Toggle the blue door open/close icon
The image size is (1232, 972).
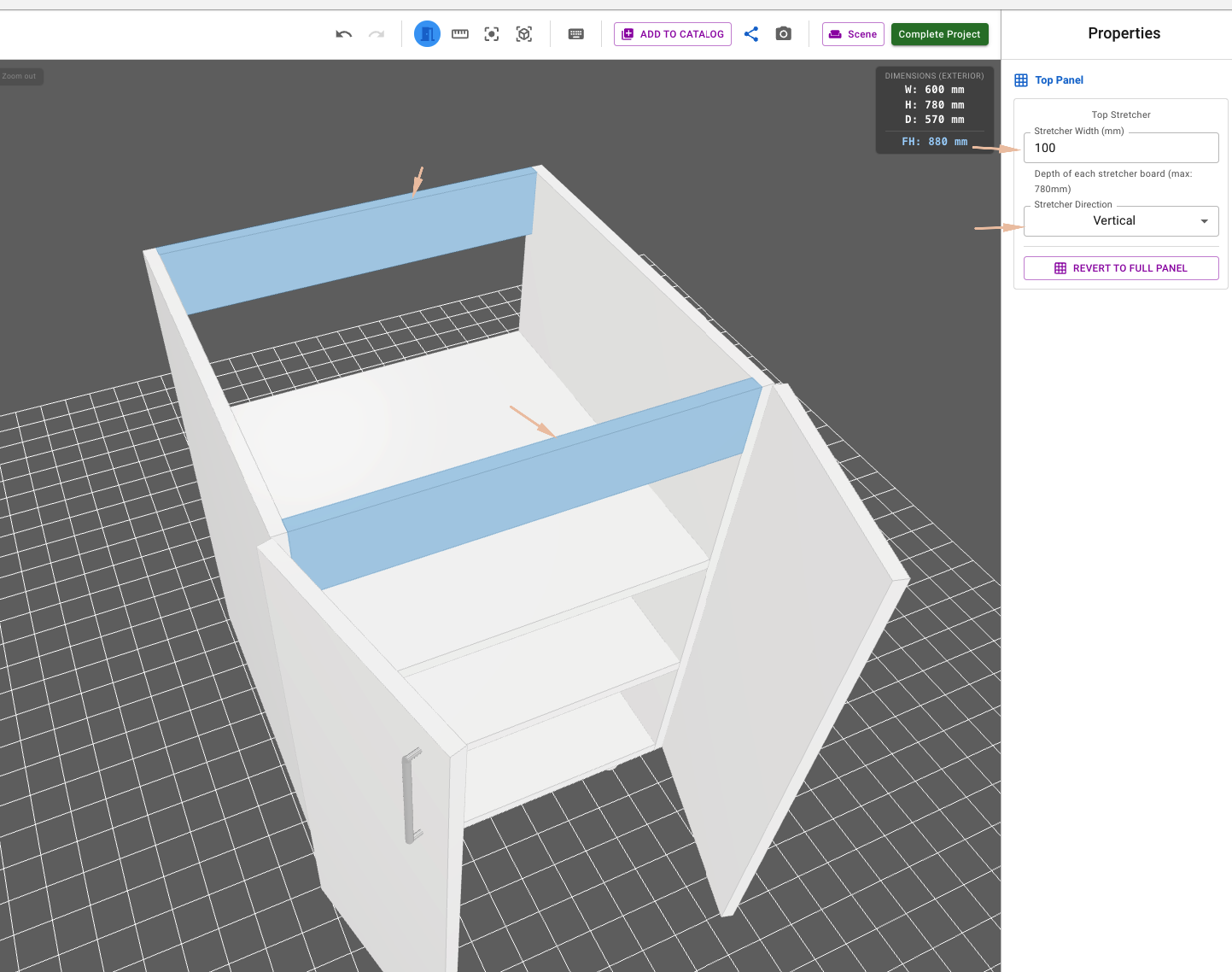(x=427, y=34)
